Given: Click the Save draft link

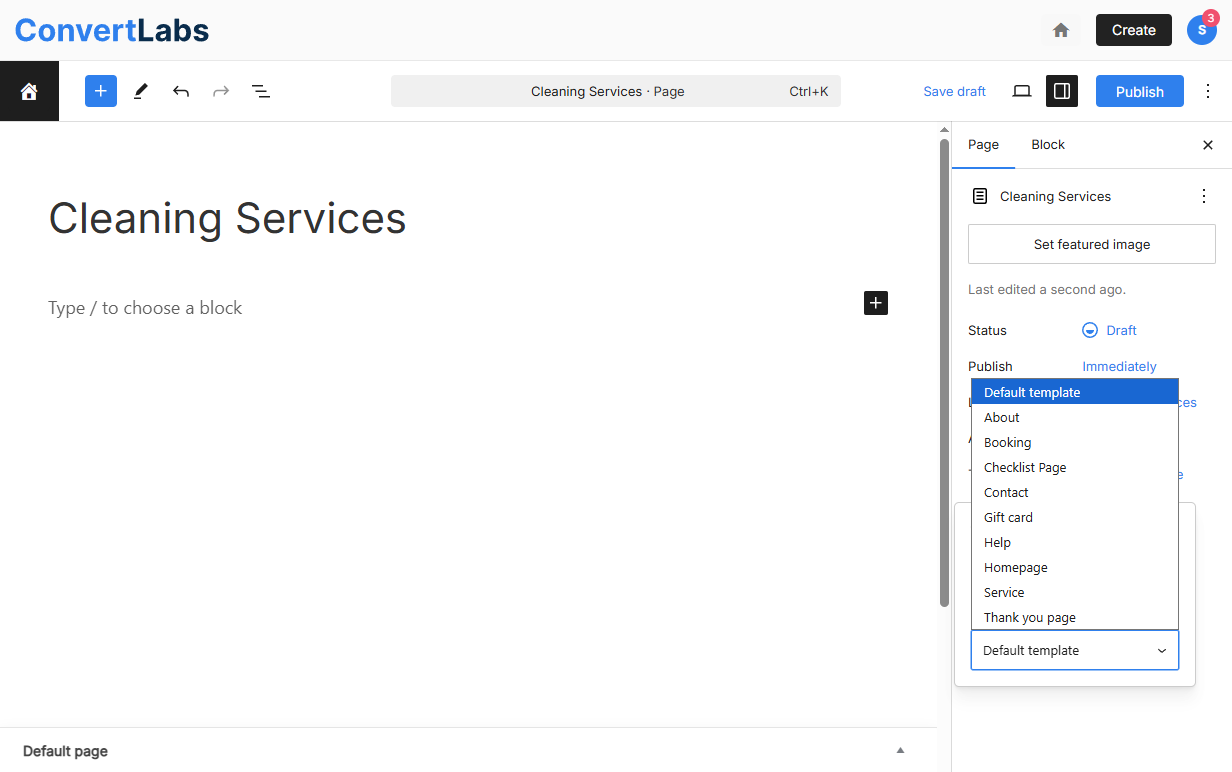Looking at the screenshot, I should pyautogui.click(x=954, y=91).
